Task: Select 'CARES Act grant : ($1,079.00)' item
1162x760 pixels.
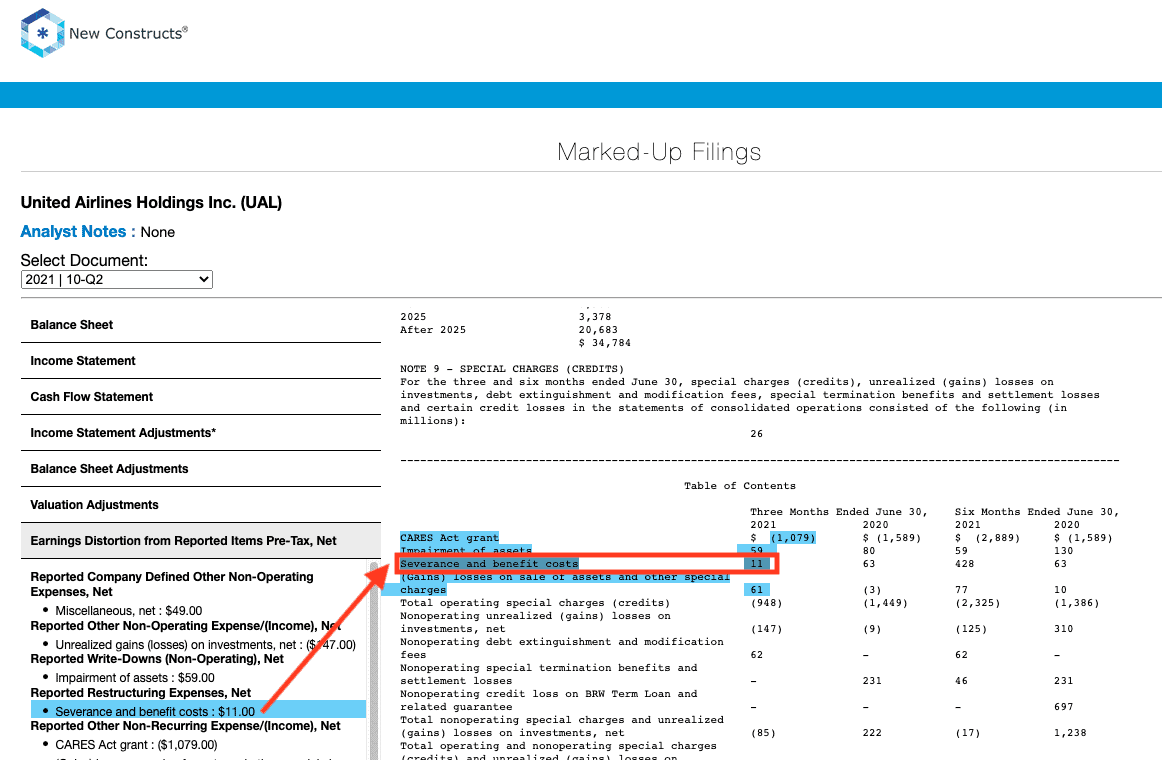Action: tap(136, 745)
